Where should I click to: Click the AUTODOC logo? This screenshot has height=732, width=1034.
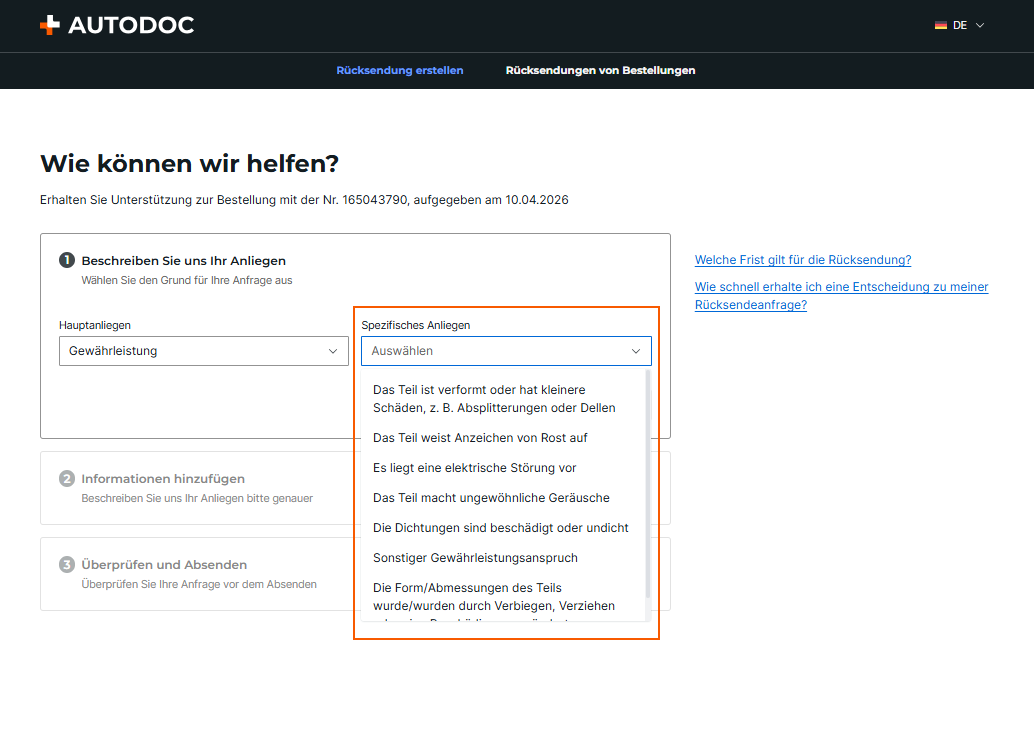click(x=117, y=25)
